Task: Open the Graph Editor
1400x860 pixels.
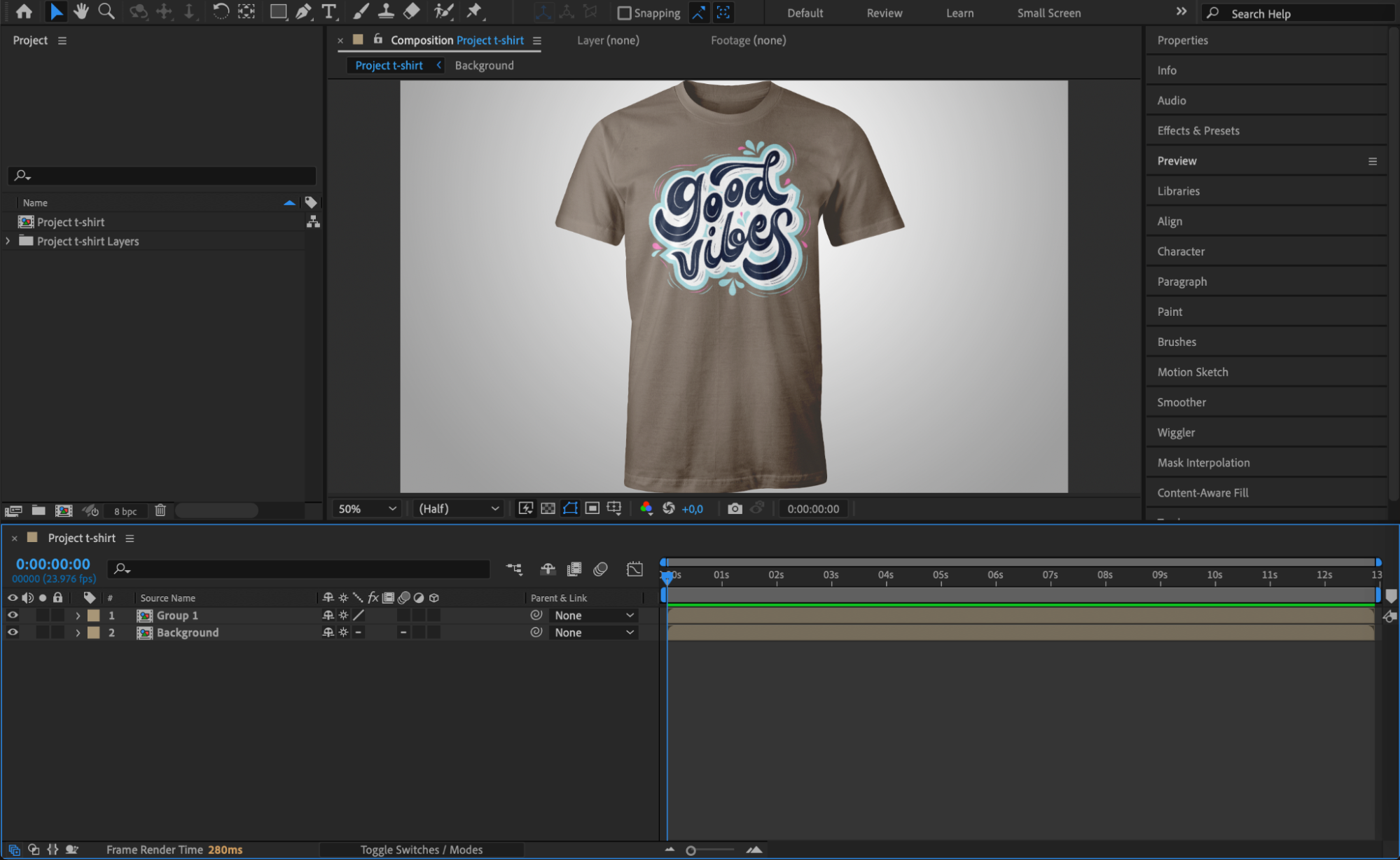Action: tap(635, 569)
